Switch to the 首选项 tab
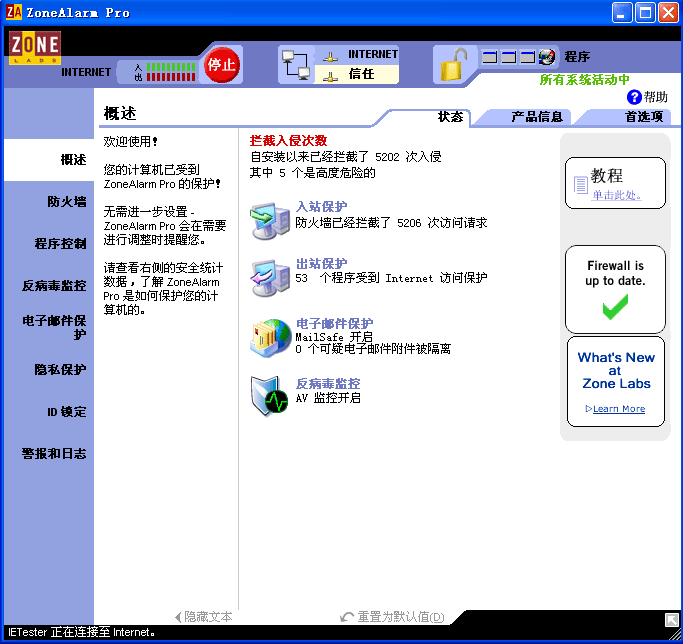683x644 pixels. coord(644,117)
